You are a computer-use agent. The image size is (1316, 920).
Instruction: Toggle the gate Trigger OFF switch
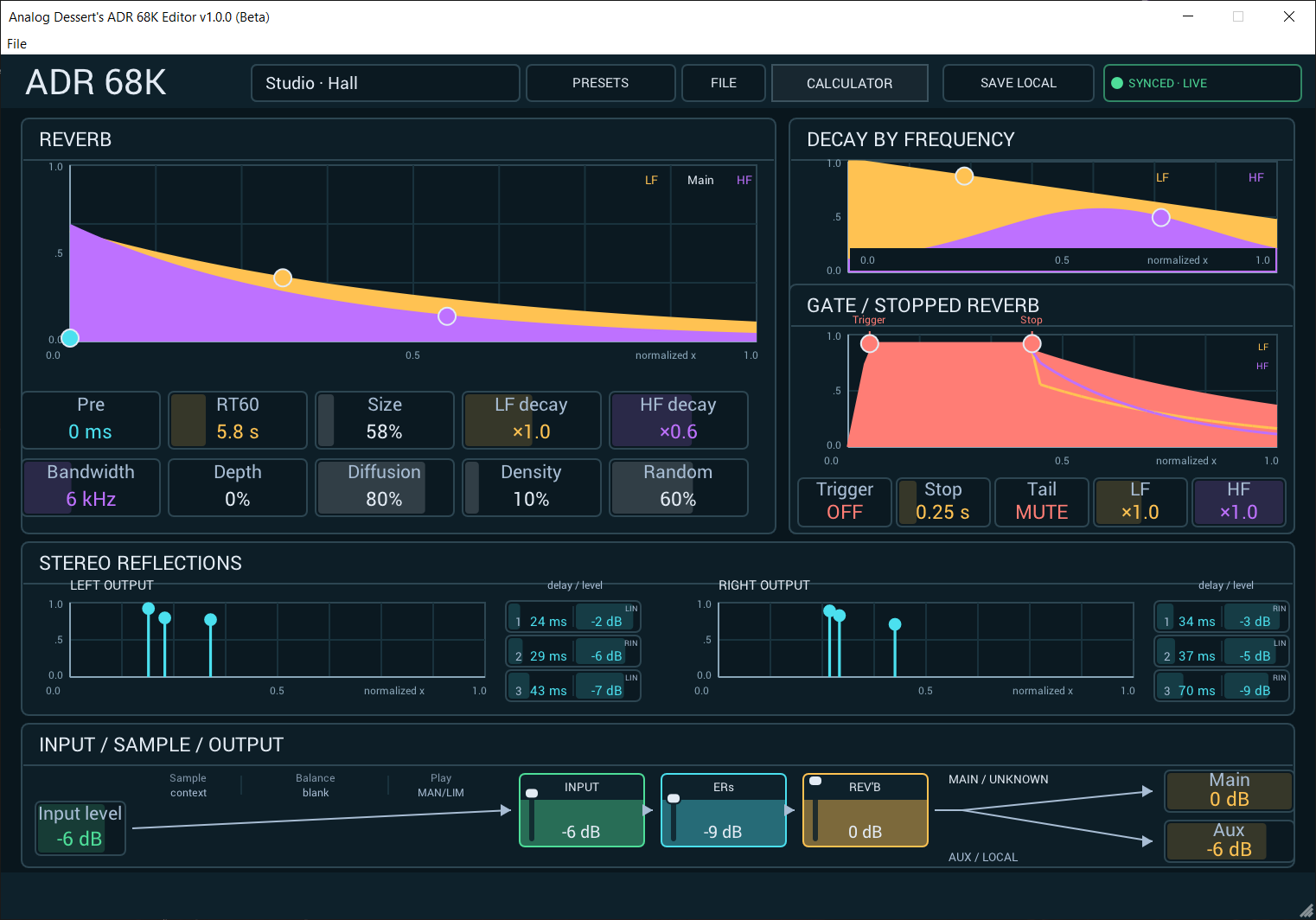845,502
